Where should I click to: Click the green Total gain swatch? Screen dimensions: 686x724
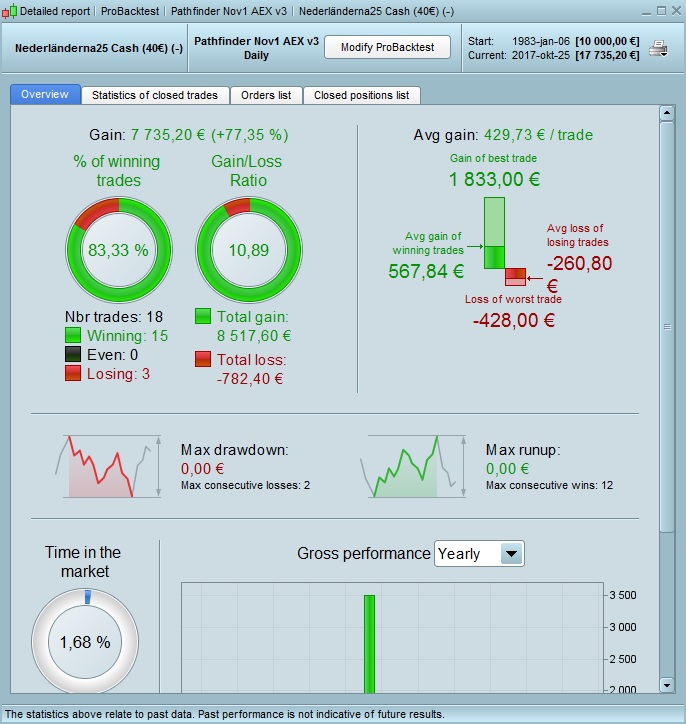pos(203,316)
